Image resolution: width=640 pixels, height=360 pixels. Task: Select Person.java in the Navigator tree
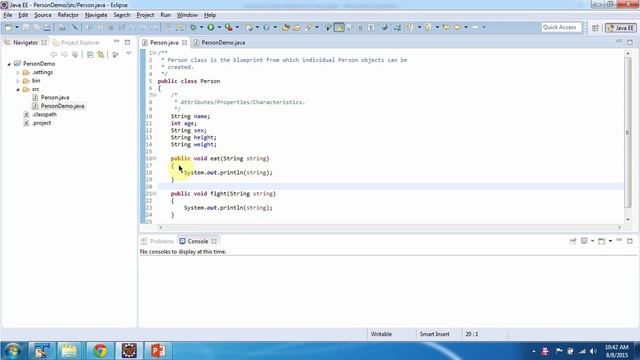(55, 98)
